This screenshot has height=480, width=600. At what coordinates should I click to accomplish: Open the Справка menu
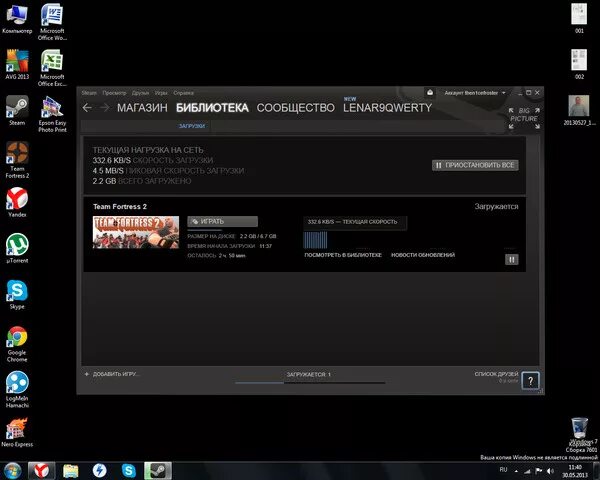183,93
